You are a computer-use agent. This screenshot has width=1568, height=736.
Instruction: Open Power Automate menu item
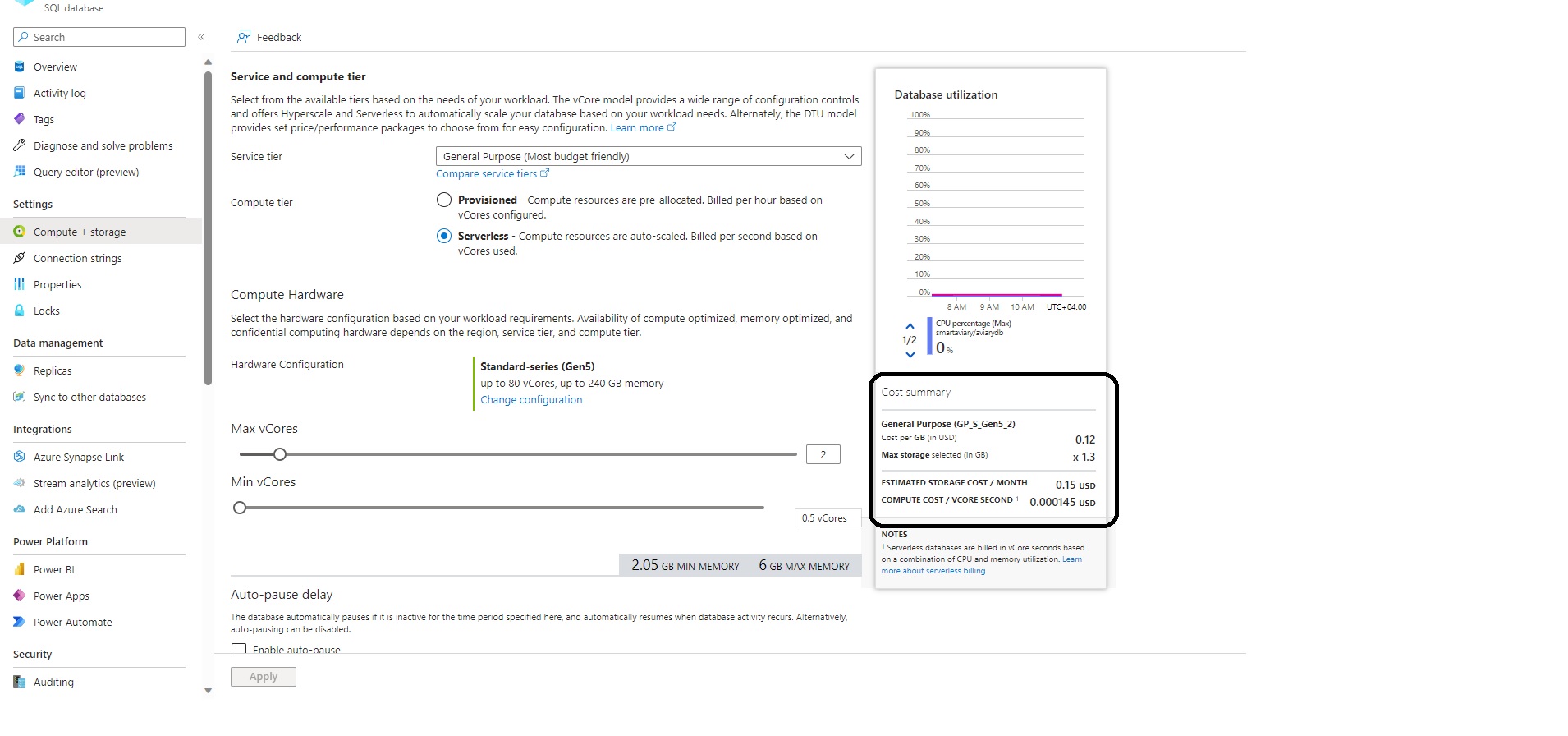coord(72,622)
